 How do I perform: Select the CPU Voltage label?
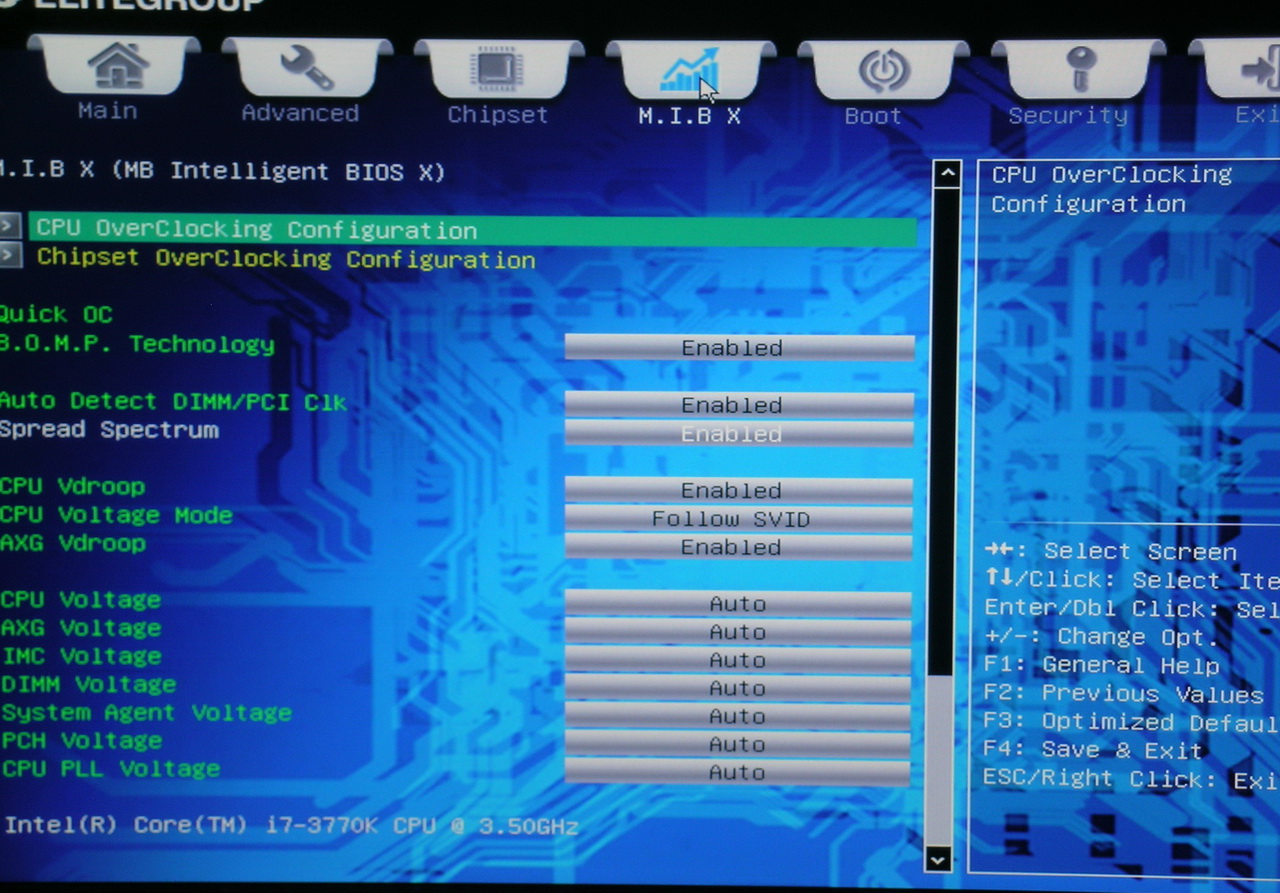tap(80, 600)
